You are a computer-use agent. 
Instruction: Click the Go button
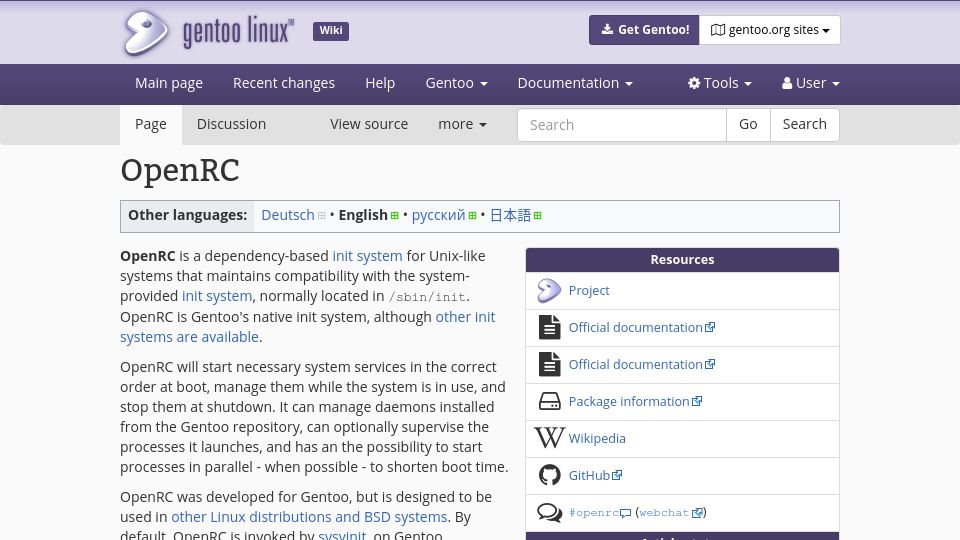tap(748, 125)
